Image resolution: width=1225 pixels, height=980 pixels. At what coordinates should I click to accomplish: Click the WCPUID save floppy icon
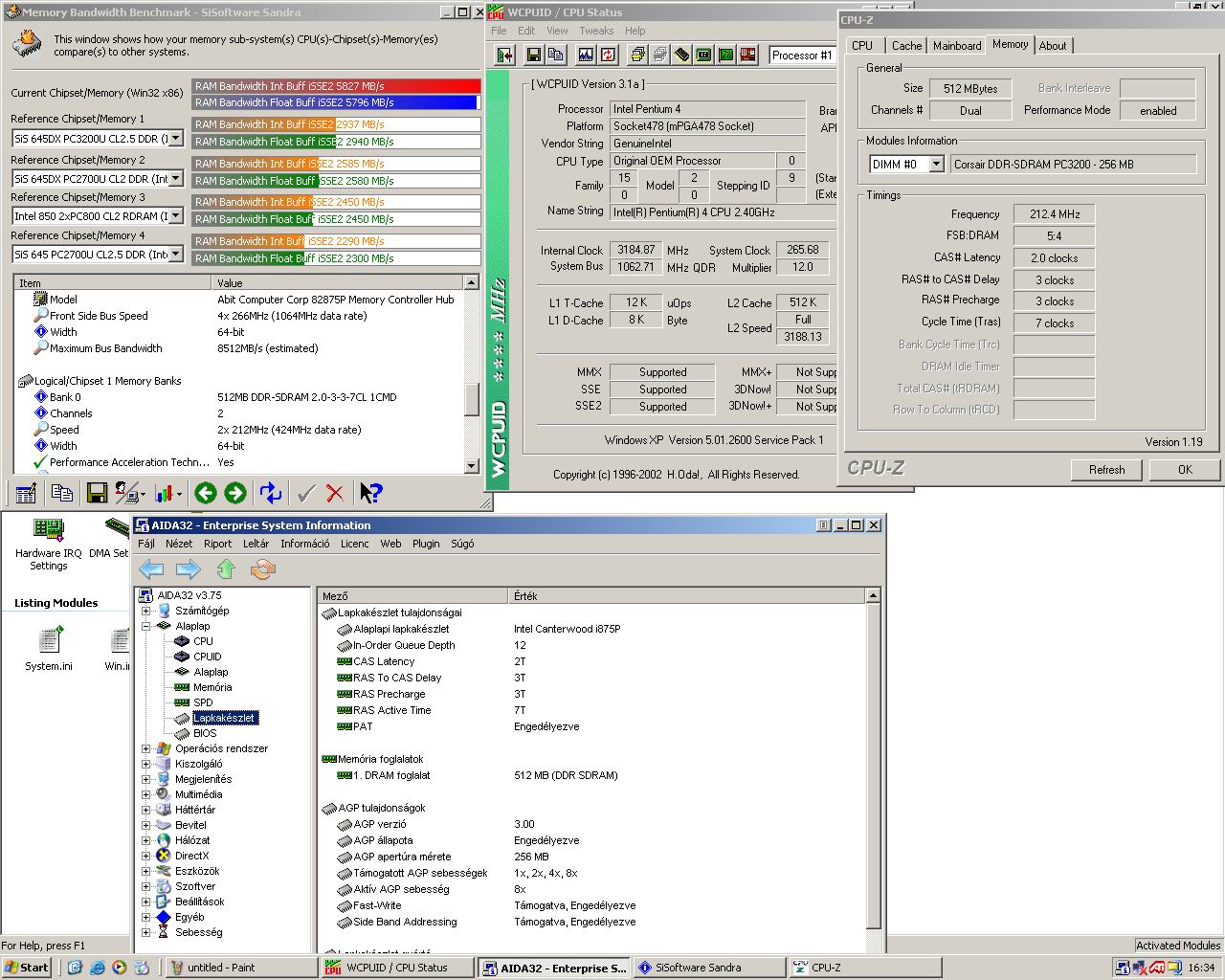(534, 55)
